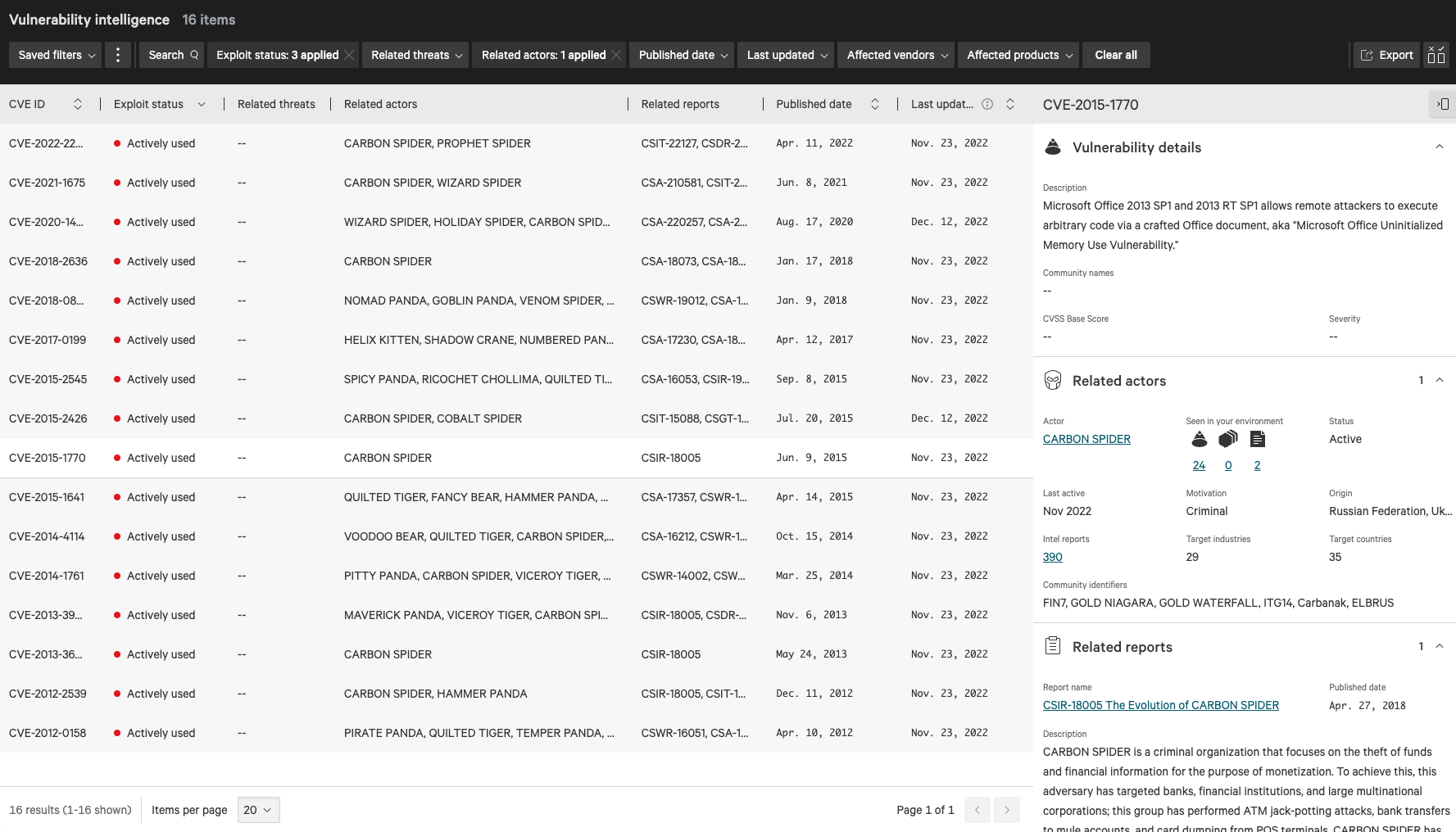Click the CSIT-15088 related reports cell
Screen dimensions: 1456x832
(x=695, y=418)
